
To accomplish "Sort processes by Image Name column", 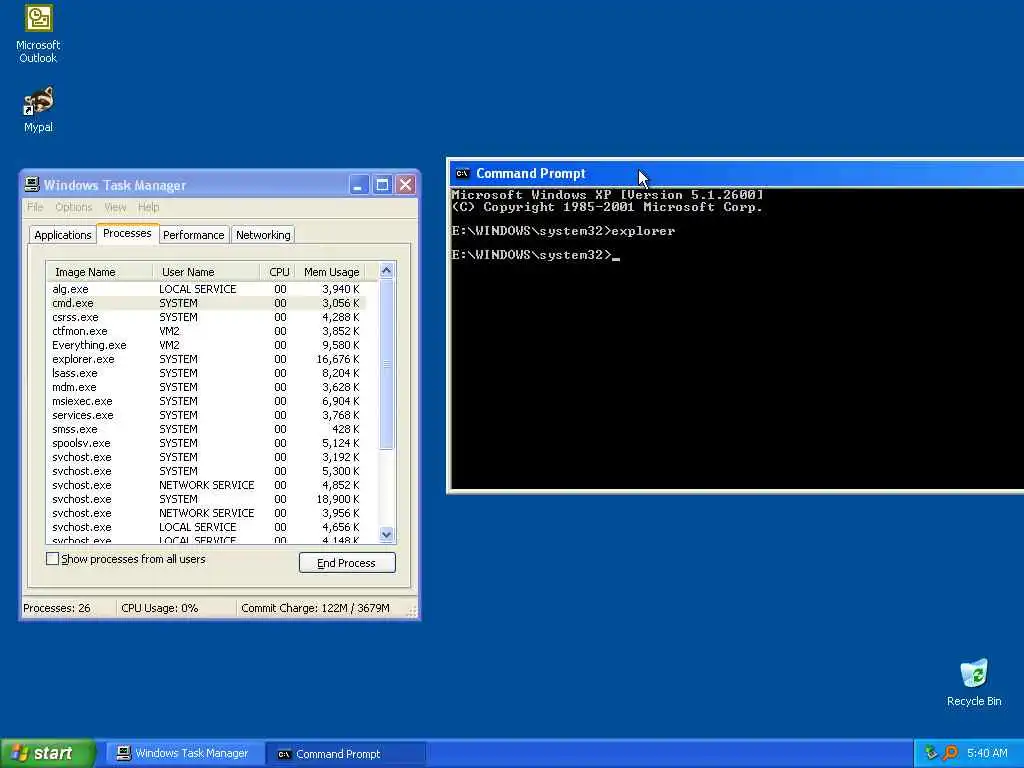I will pos(99,272).
